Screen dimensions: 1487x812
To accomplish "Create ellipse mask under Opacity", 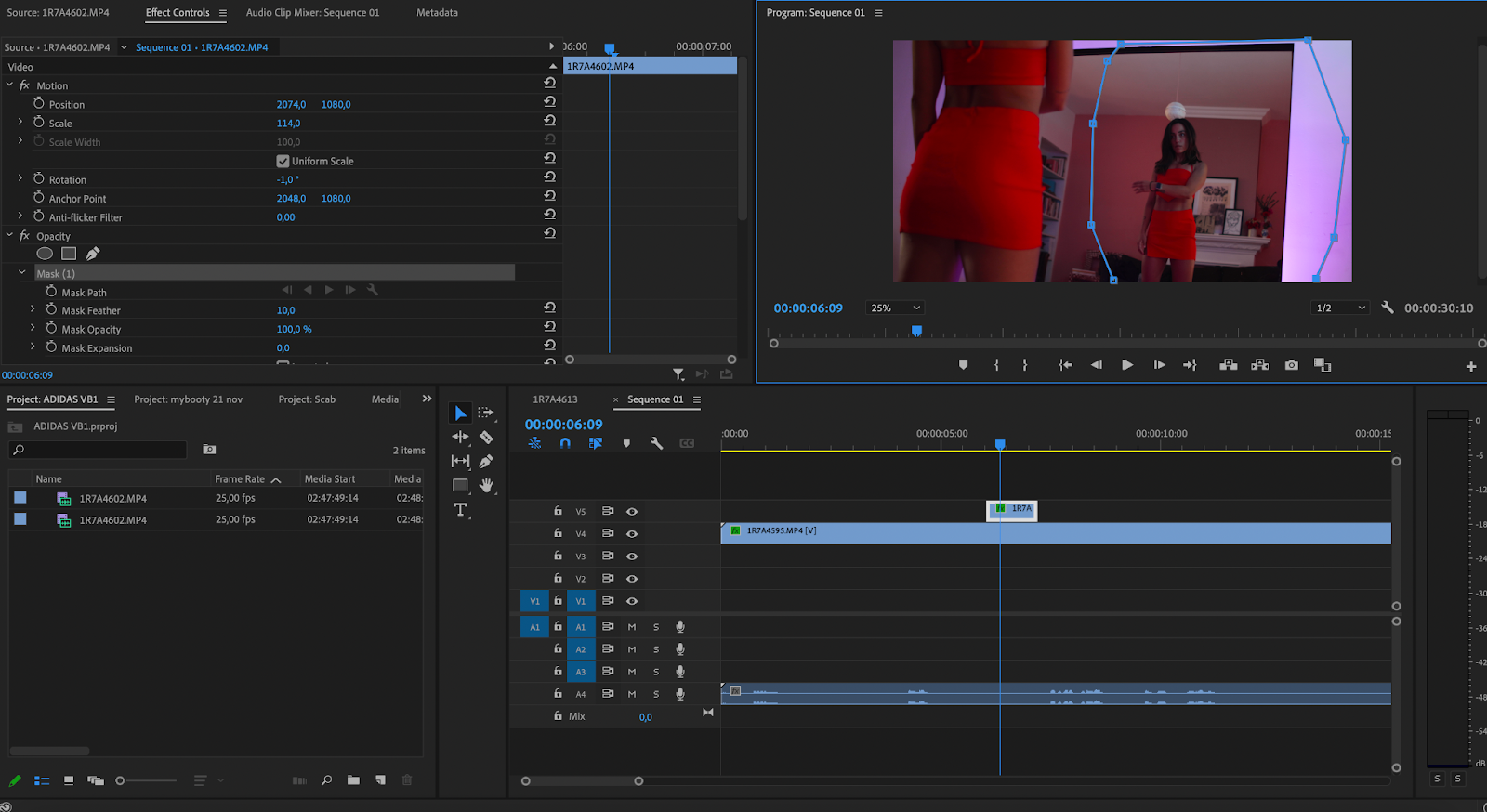I will click(x=45, y=254).
